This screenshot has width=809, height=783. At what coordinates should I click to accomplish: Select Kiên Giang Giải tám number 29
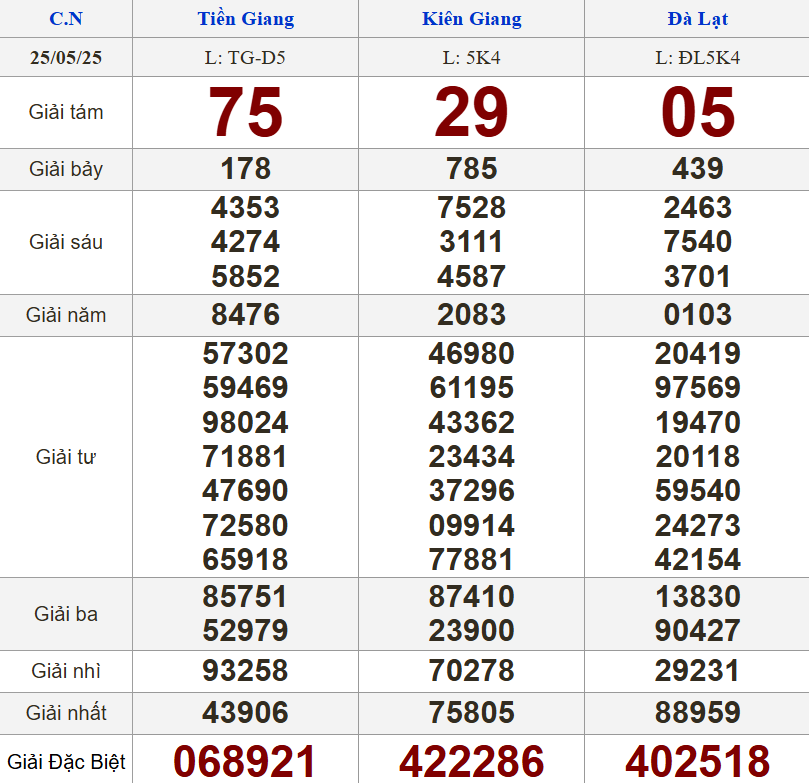(x=471, y=112)
